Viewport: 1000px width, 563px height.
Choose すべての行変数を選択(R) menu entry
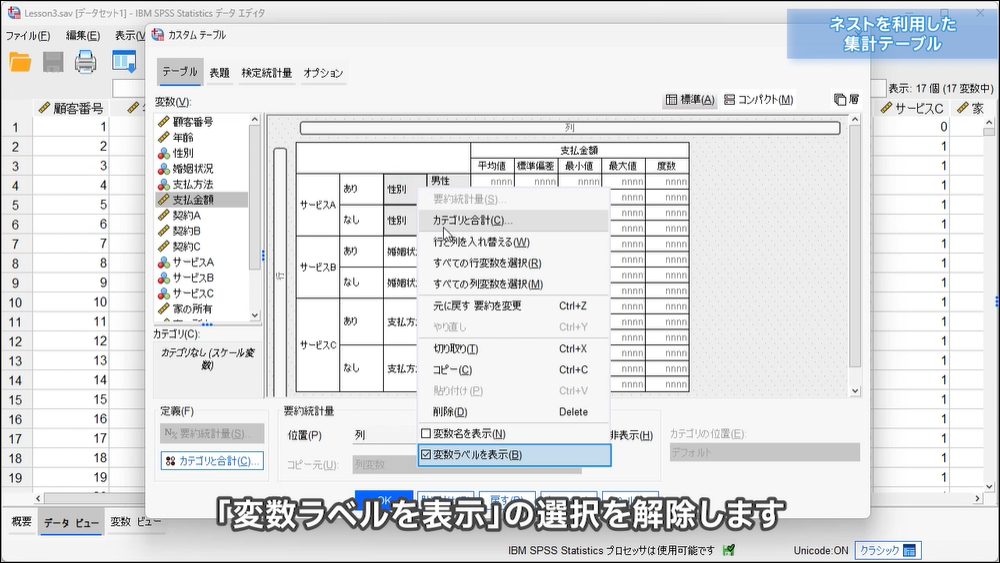(513, 263)
